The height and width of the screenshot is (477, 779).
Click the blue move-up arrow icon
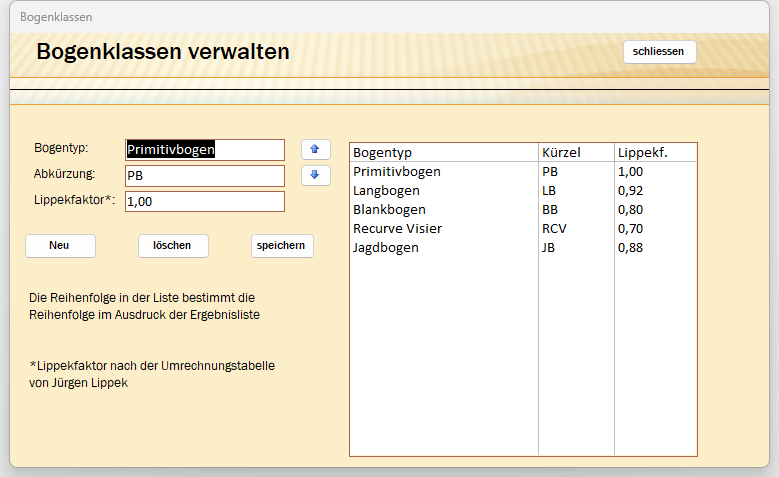click(315, 149)
